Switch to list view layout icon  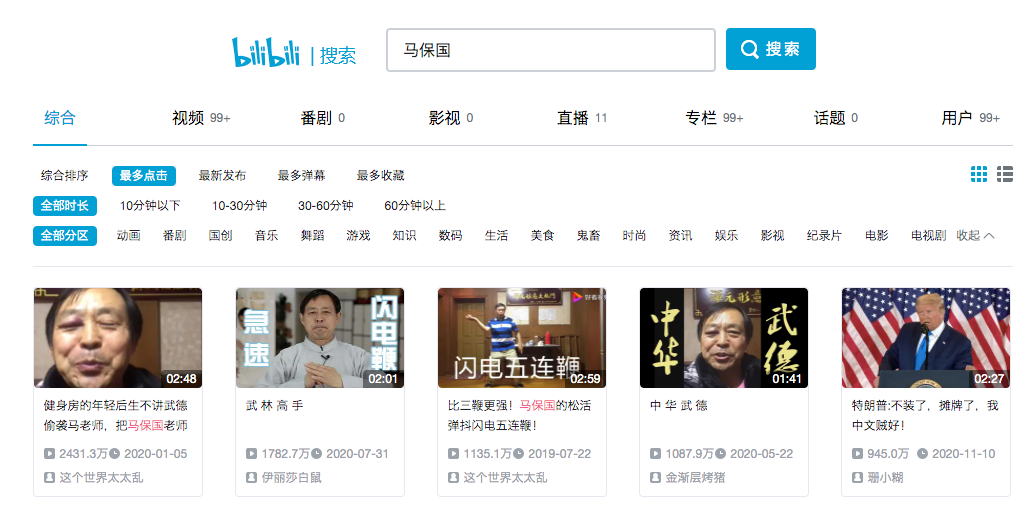coord(1005,175)
